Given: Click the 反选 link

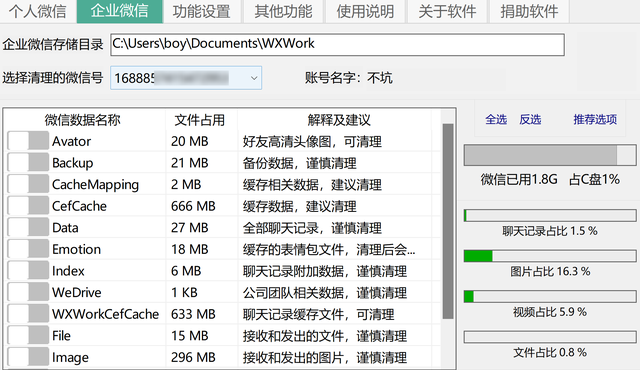Looking at the screenshot, I should (x=530, y=120).
